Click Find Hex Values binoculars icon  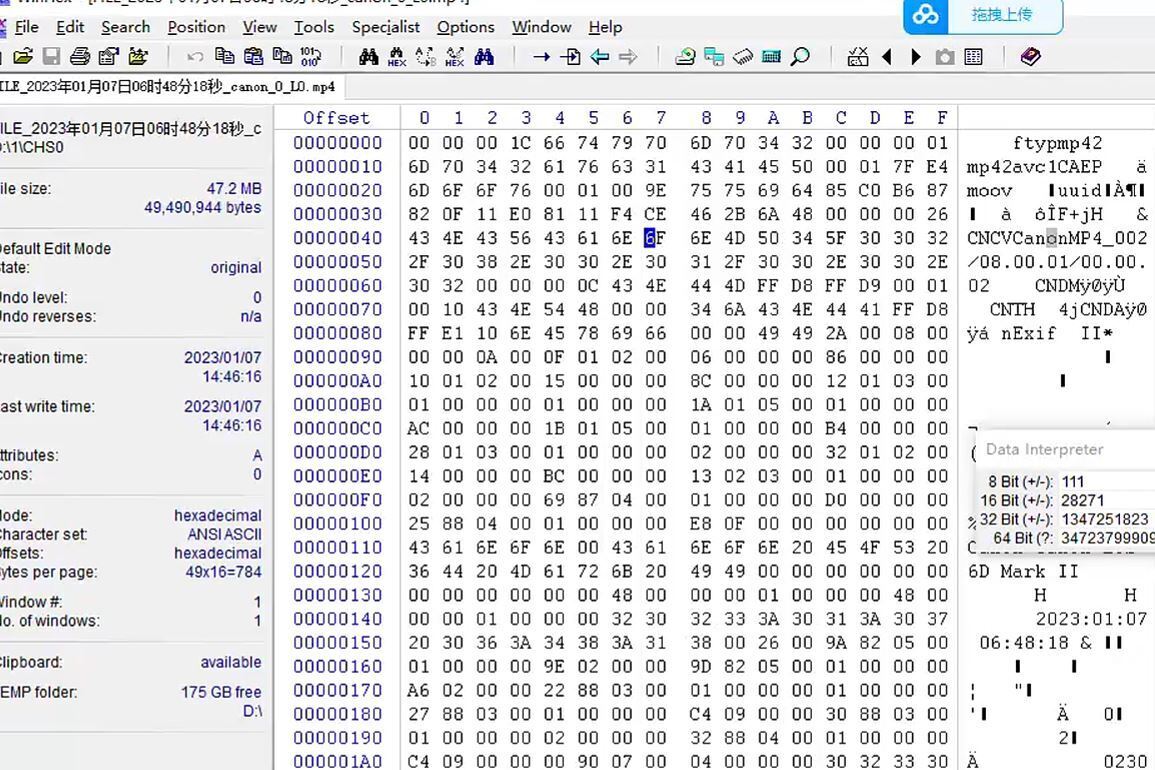coord(397,57)
